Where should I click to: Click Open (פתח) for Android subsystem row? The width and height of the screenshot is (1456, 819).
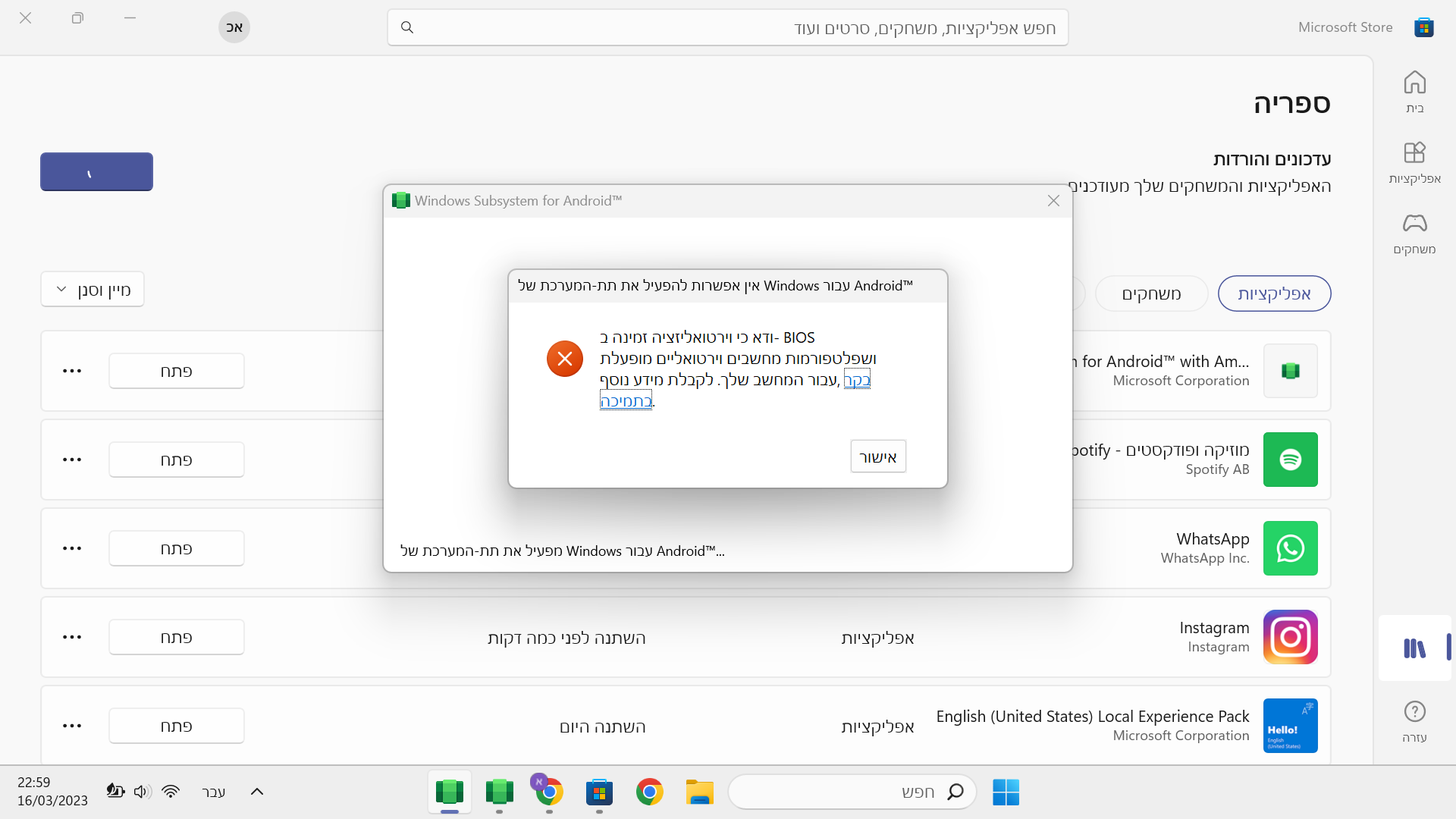click(x=177, y=371)
